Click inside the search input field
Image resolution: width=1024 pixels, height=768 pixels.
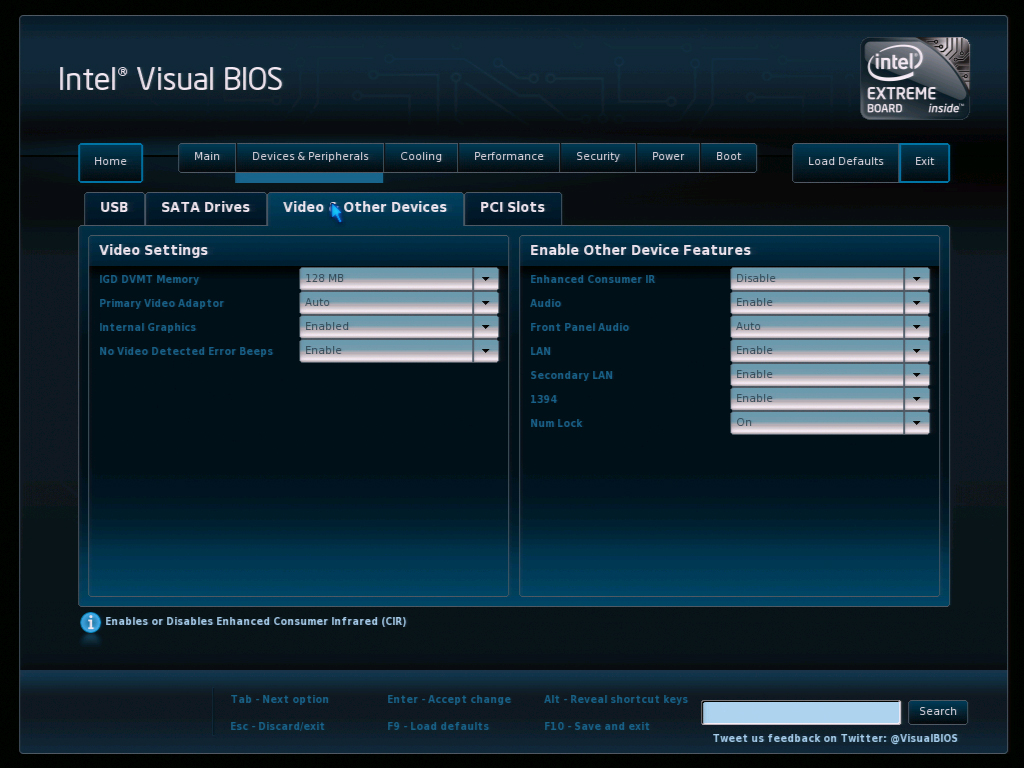click(800, 712)
